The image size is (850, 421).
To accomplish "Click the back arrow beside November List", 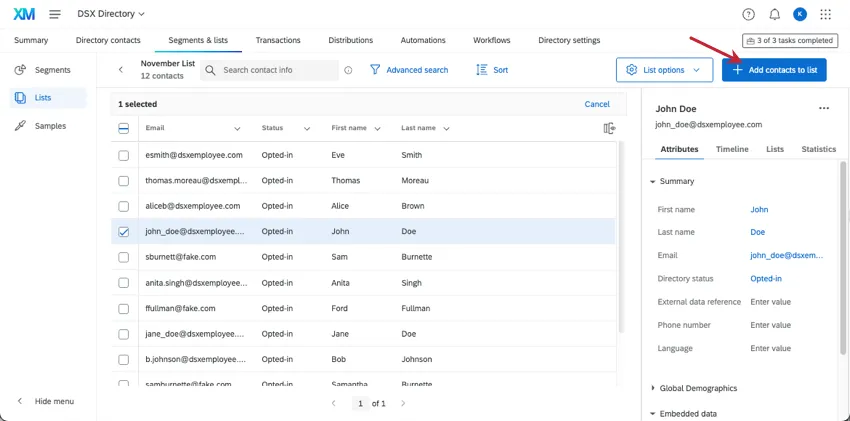I will (x=121, y=70).
